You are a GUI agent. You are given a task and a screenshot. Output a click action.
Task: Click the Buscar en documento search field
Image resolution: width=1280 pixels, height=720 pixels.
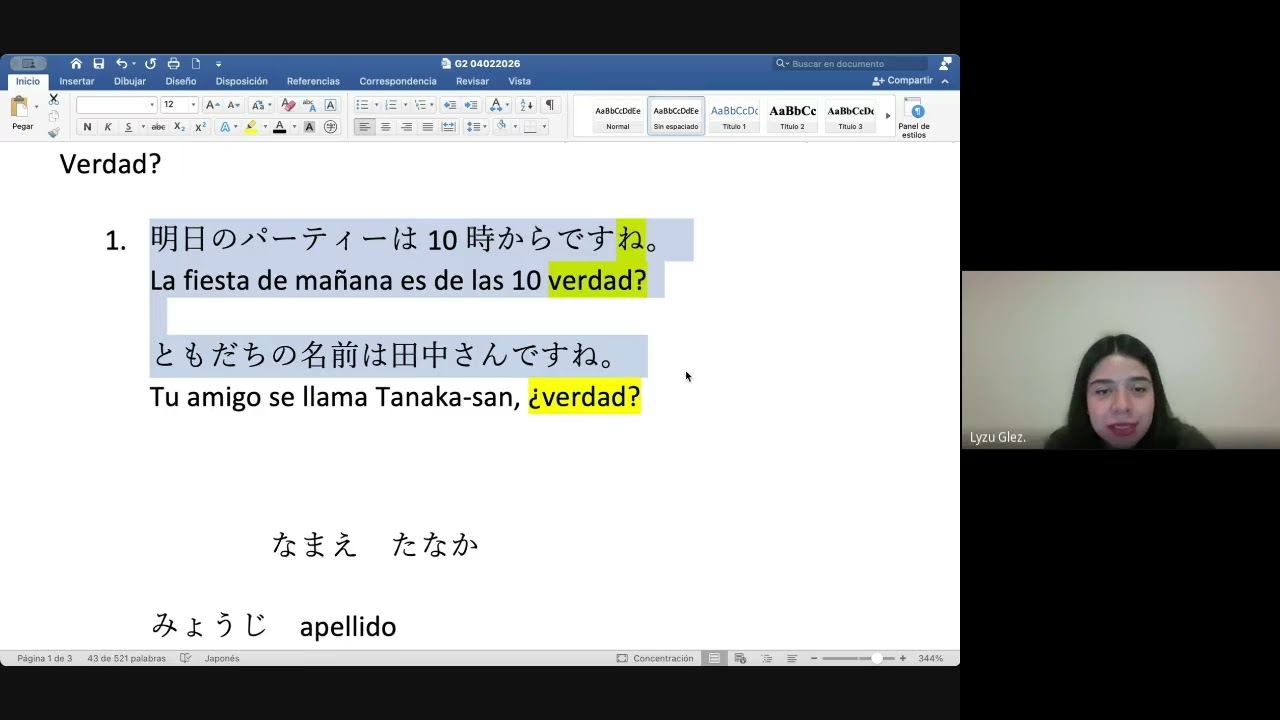[x=850, y=64]
